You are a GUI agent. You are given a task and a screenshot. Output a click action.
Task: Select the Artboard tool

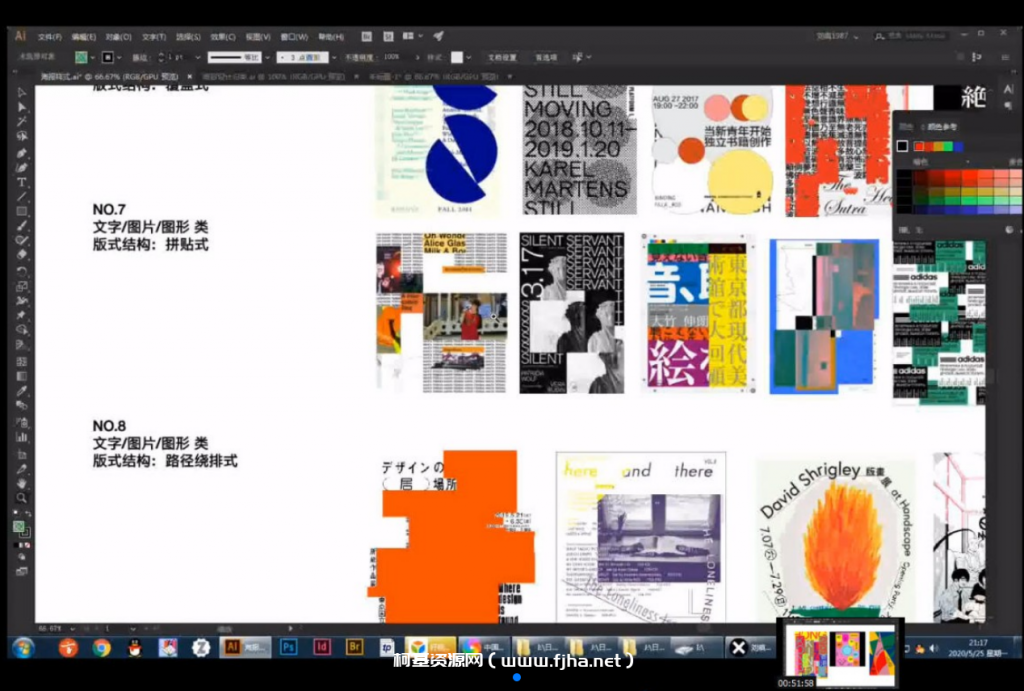tap(22, 453)
